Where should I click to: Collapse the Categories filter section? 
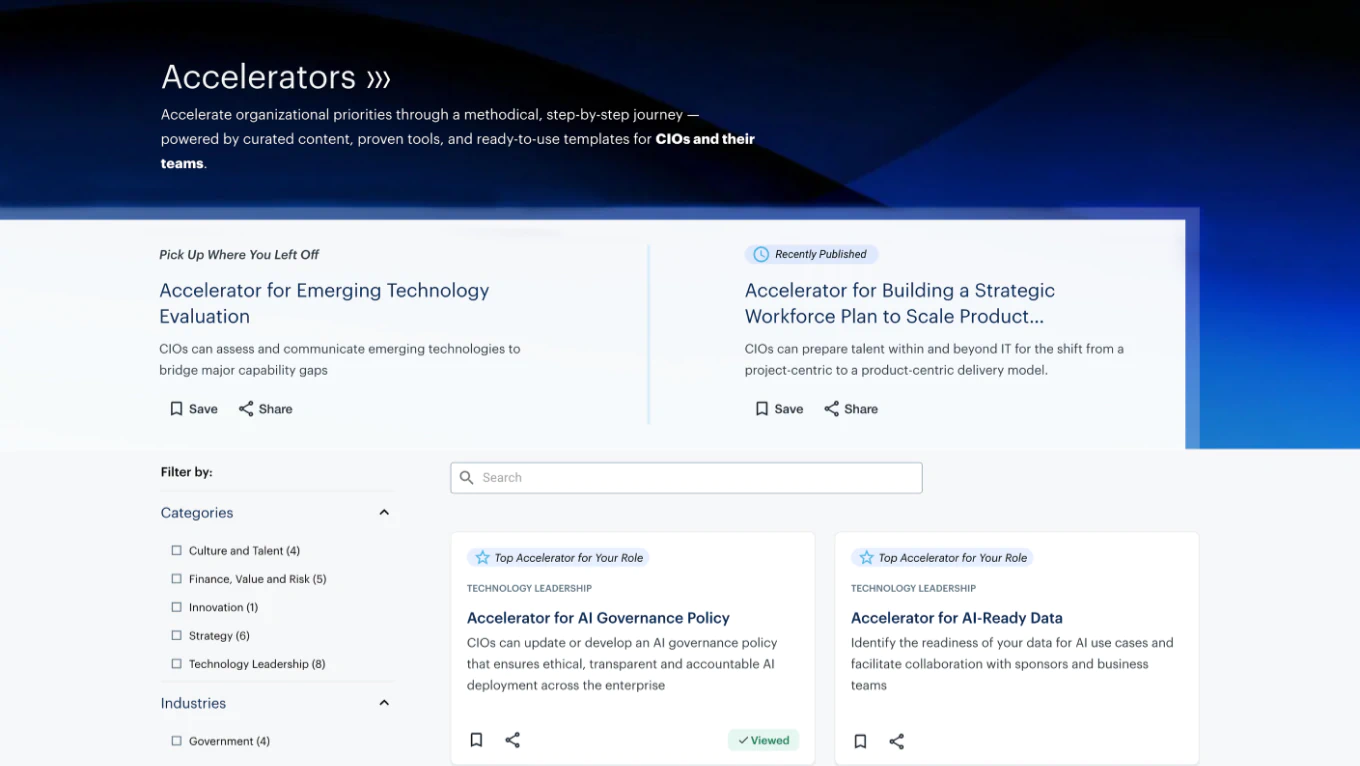pos(384,511)
